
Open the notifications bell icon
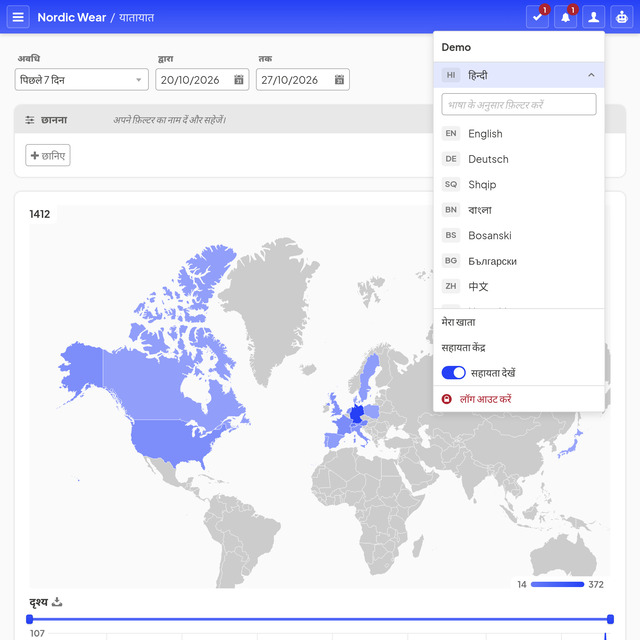click(x=565, y=17)
